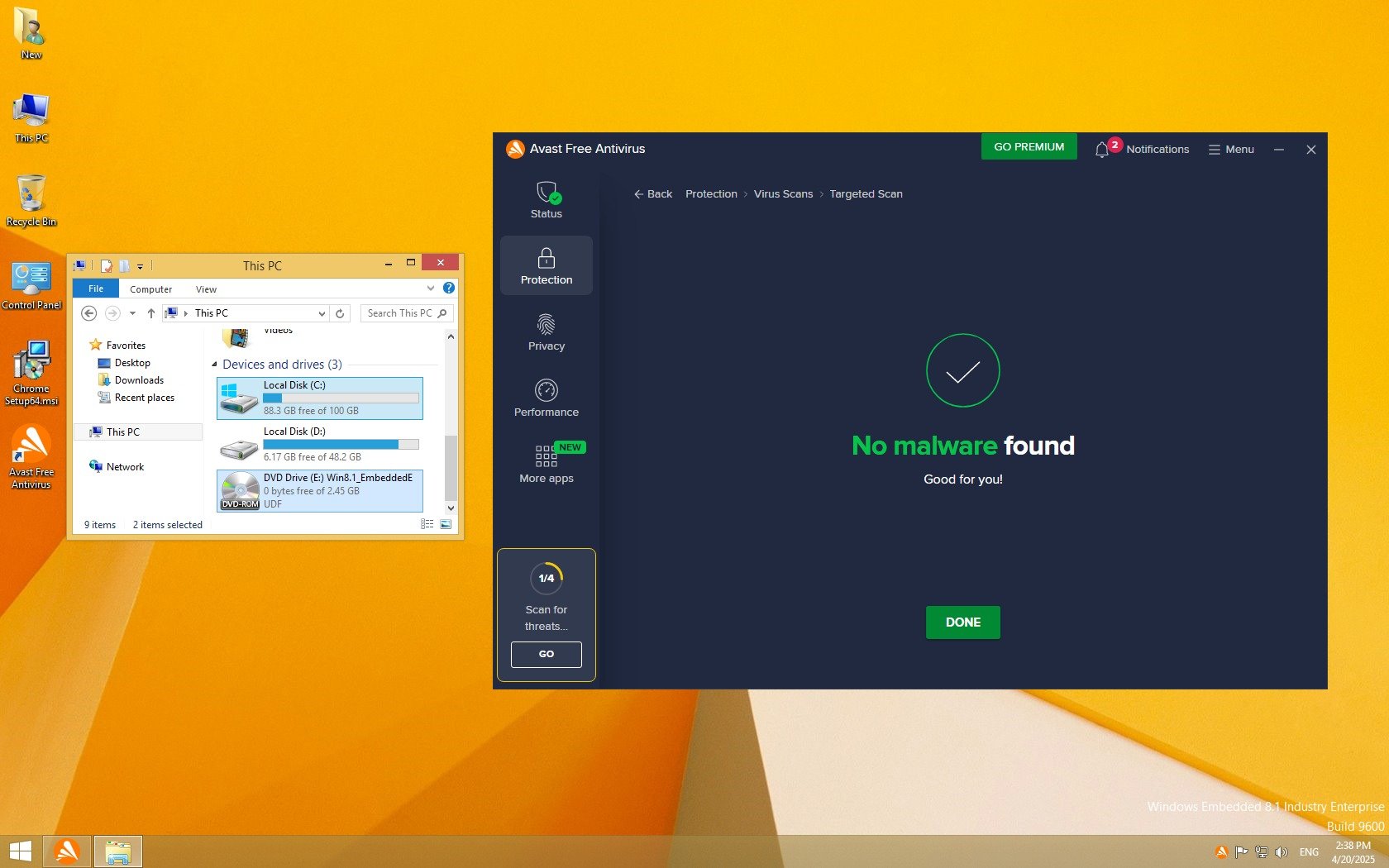
Task: Click the Local Disk (C:) usage bar
Action: coord(341,398)
